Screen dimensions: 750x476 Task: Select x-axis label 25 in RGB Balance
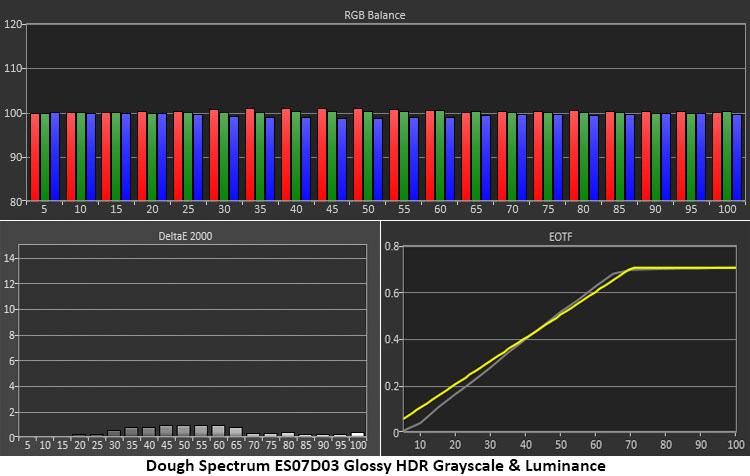click(188, 209)
